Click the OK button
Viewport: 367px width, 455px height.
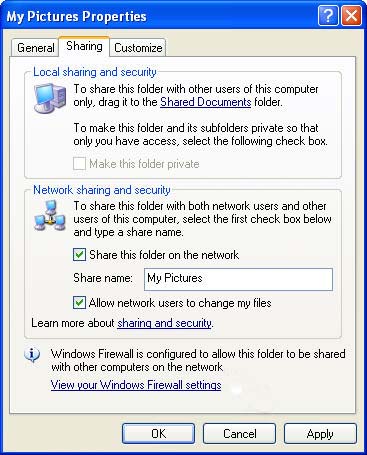[x=158, y=433]
